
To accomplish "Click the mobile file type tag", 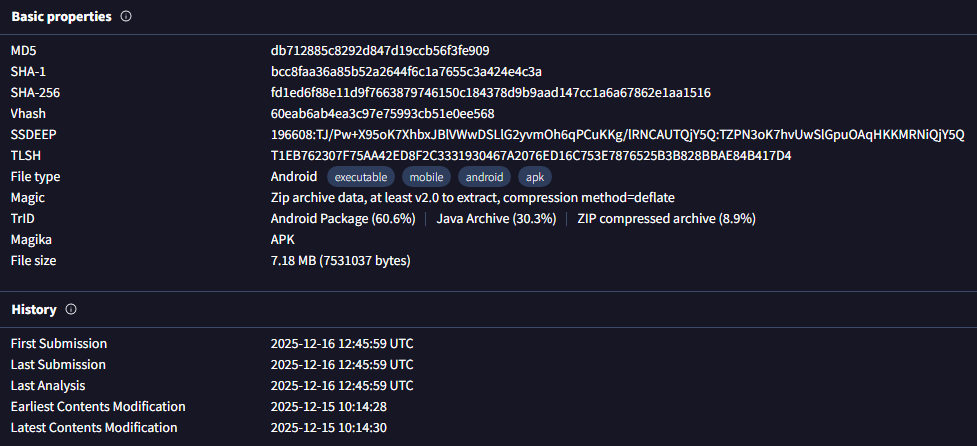I will 426,177.
